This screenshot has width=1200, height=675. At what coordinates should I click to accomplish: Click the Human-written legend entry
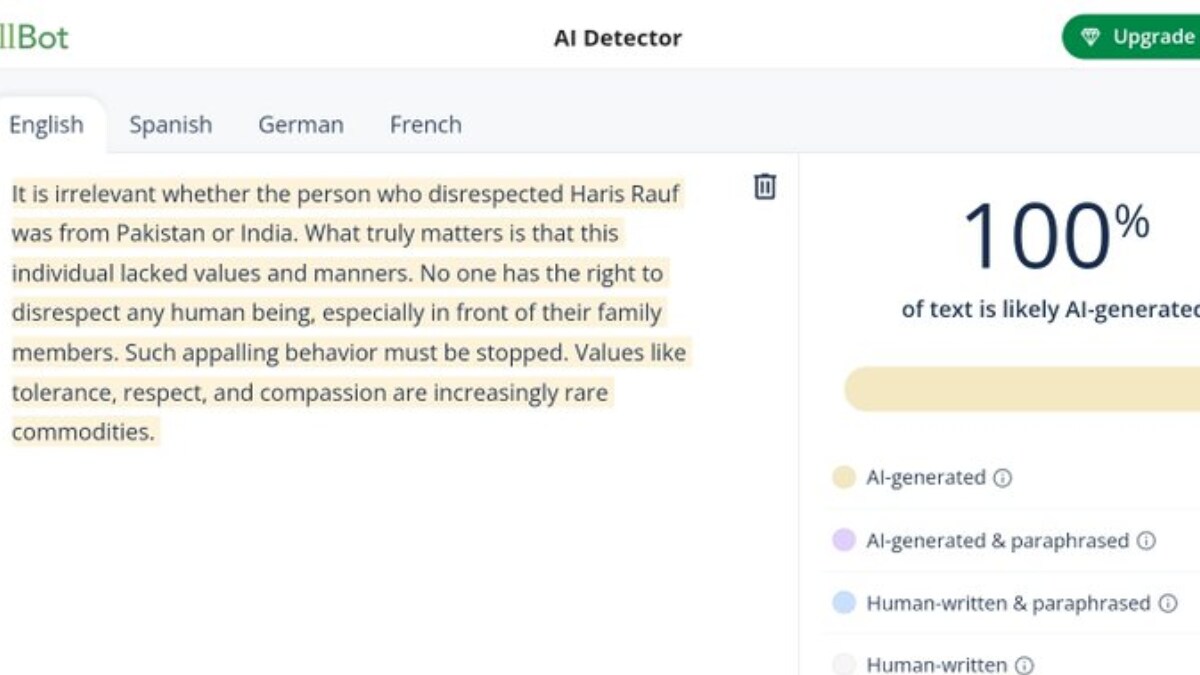point(936,665)
